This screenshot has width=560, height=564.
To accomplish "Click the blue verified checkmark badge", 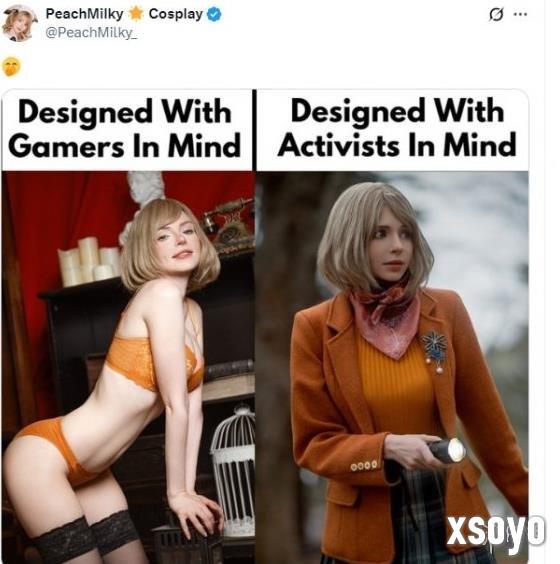I will tap(214, 14).
